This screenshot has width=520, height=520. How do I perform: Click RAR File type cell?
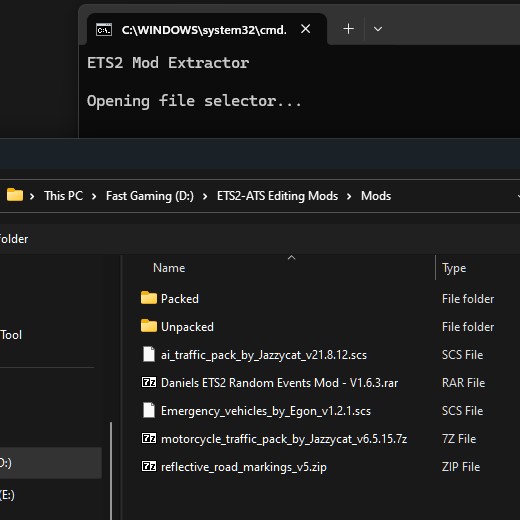(463, 383)
